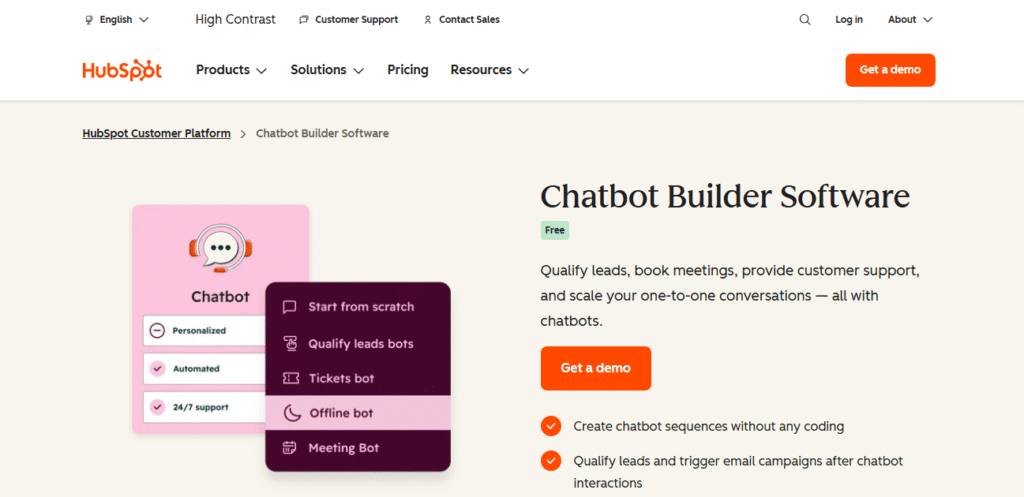1024x497 pixels.
Task: Click the 'Automated' label text
Action: pyautogui.click(x=196, y=369)
